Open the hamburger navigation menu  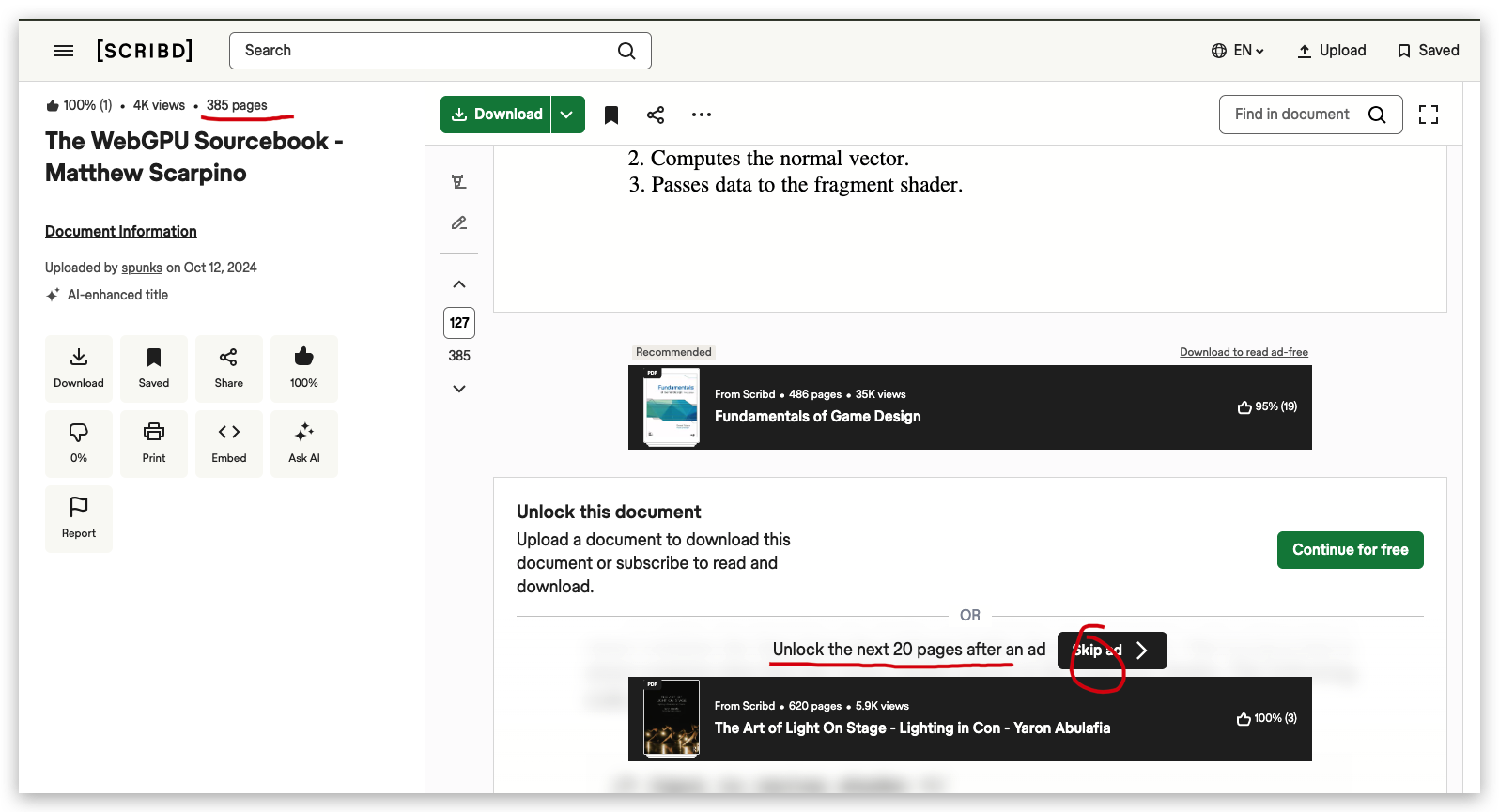click(64, 51)
